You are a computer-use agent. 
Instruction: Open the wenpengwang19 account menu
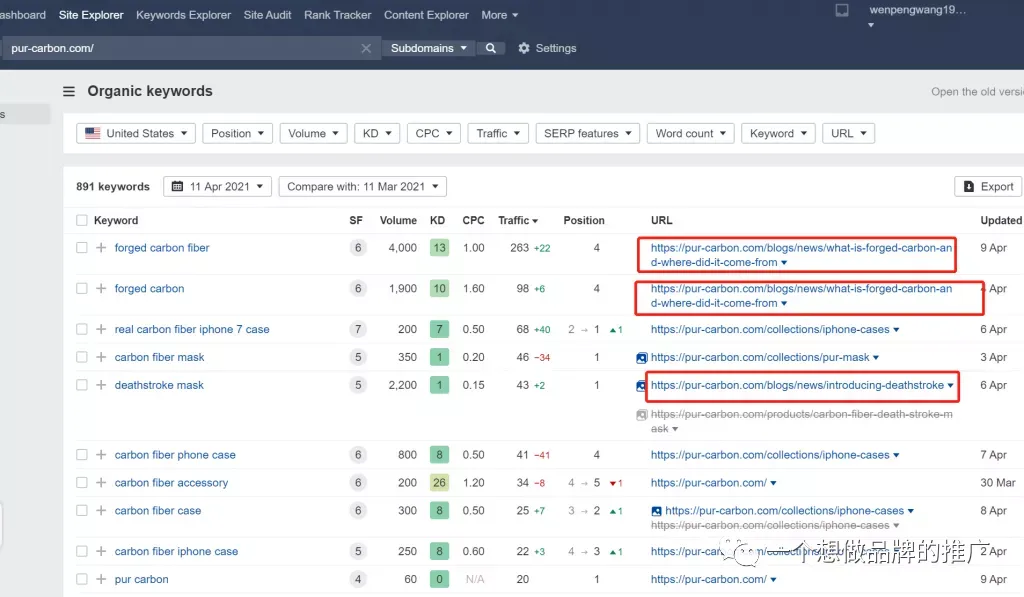point(917,16)
